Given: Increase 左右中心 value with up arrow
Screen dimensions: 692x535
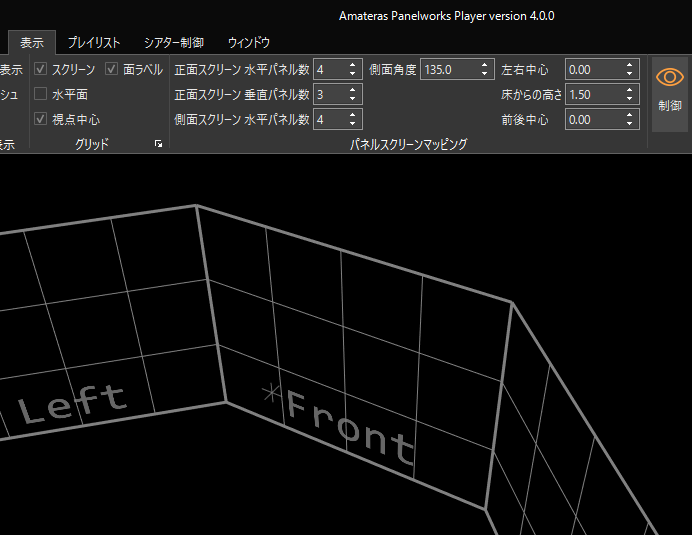Looking at the screenshot, I should 630,65.
